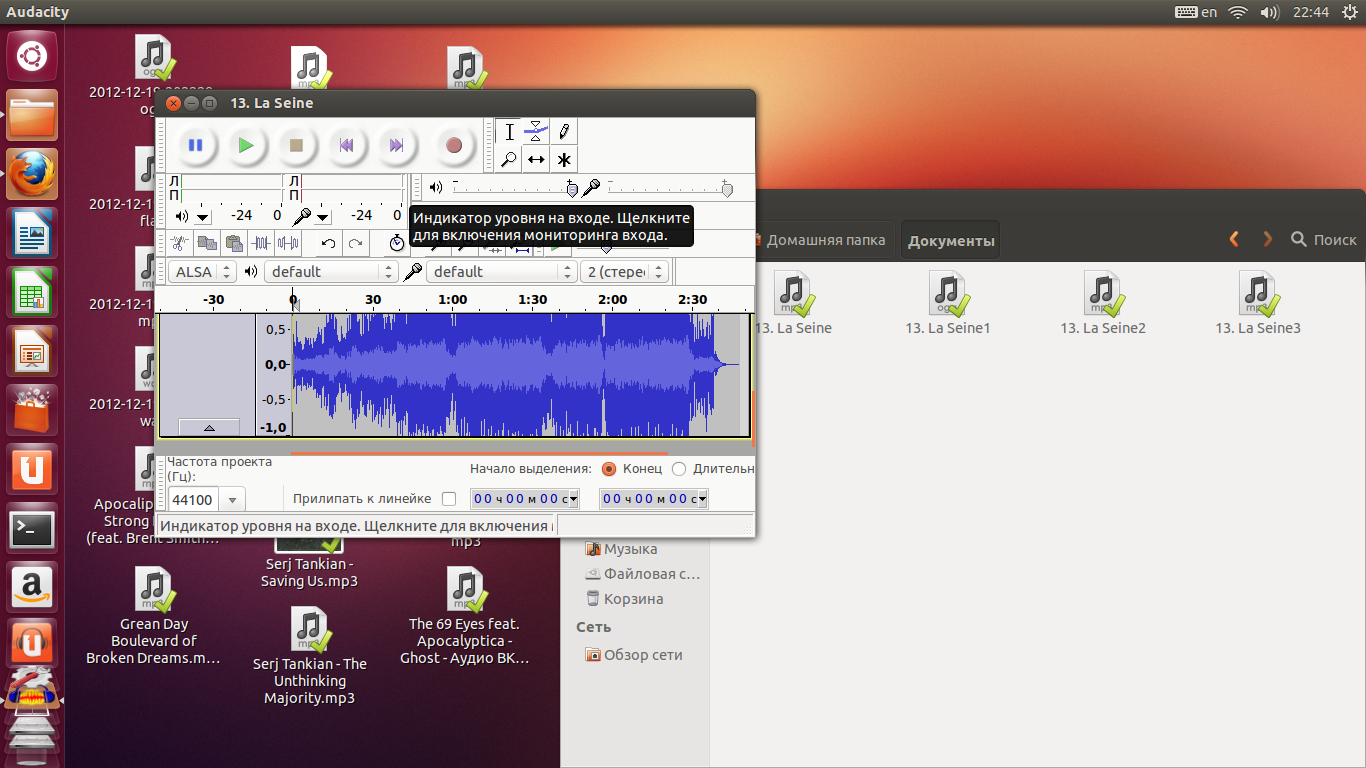1366x768 pixels.
Task: Select 'Serj Tankian - Saving Us.mp3' on desktop
Action: (x=310, y=573)
